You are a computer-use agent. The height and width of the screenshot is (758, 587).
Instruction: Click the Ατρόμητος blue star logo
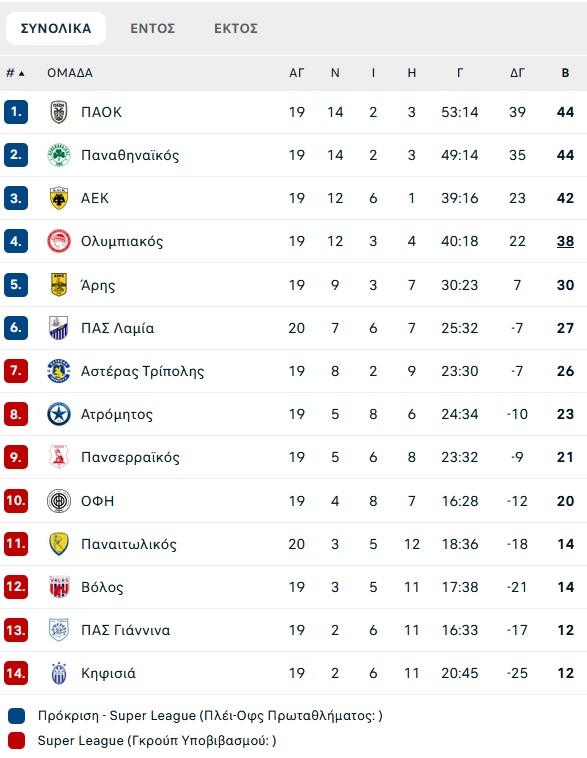pos(59,414)
